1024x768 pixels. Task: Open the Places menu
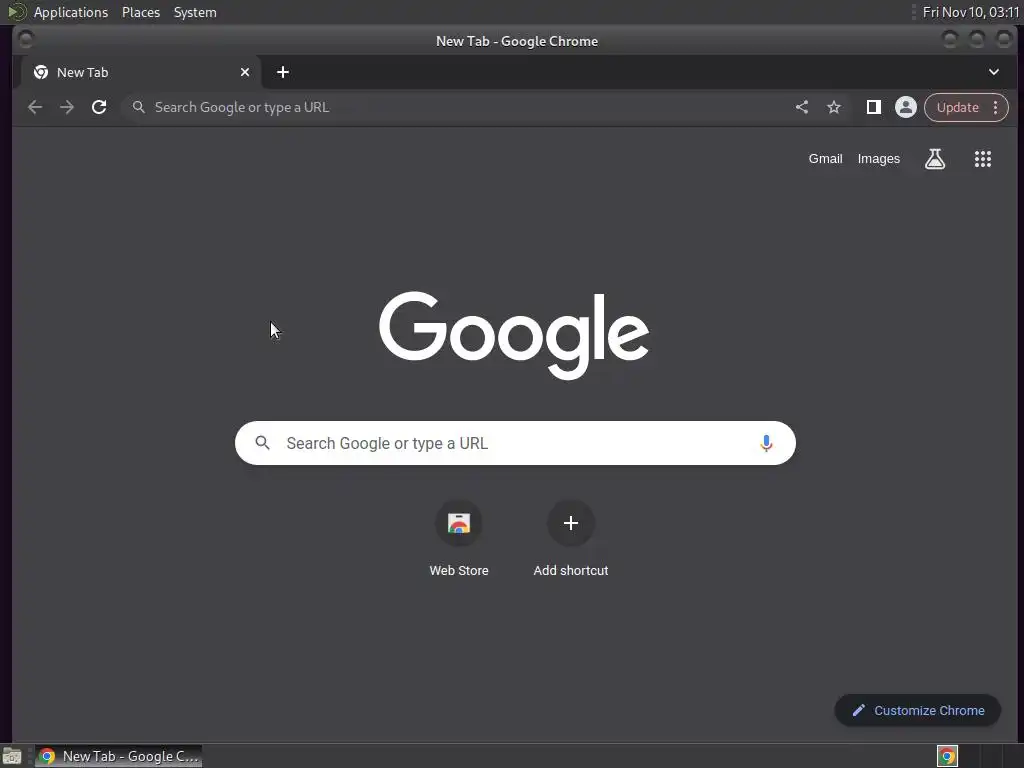coord(141,12)
